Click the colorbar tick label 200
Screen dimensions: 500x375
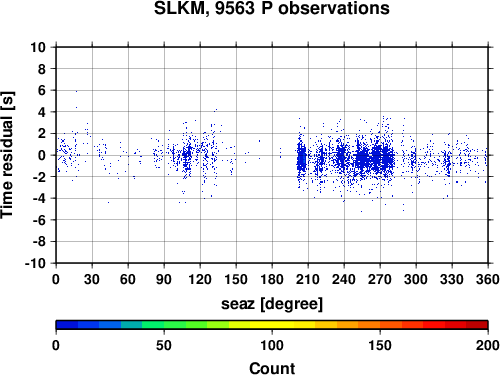[488, 345]
